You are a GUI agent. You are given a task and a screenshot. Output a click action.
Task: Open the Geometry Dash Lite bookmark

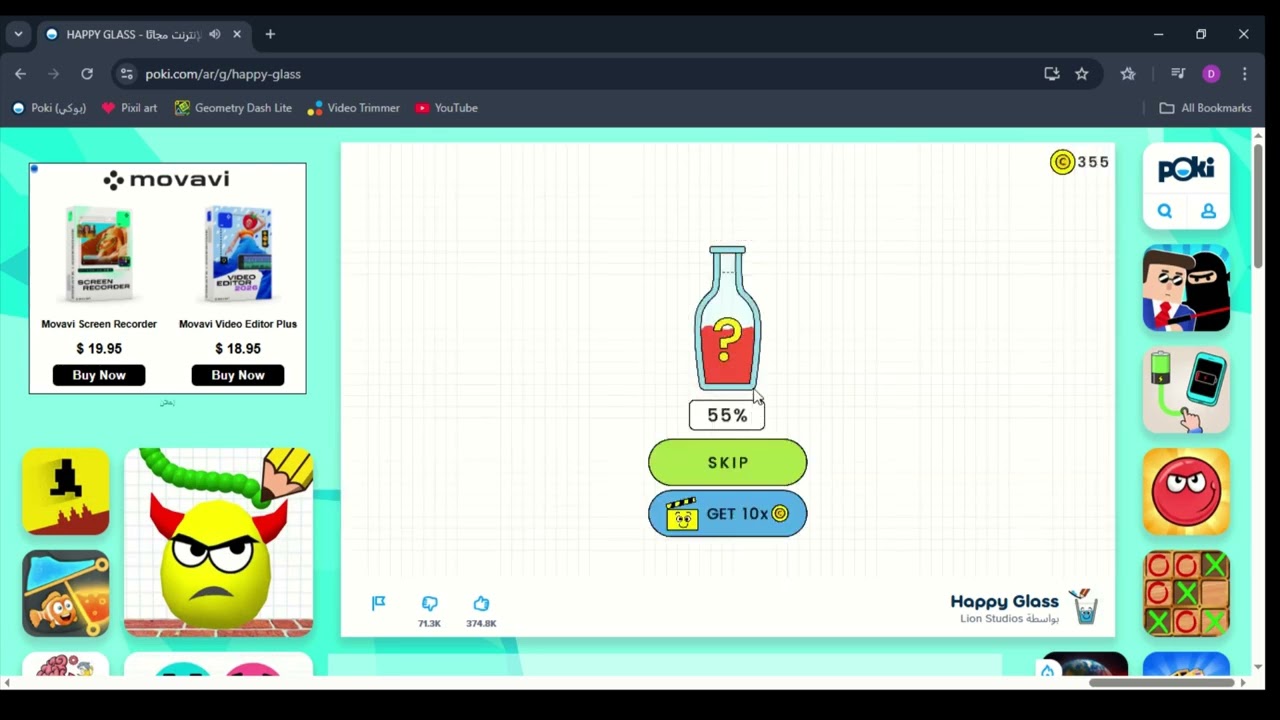click(233, 108)
